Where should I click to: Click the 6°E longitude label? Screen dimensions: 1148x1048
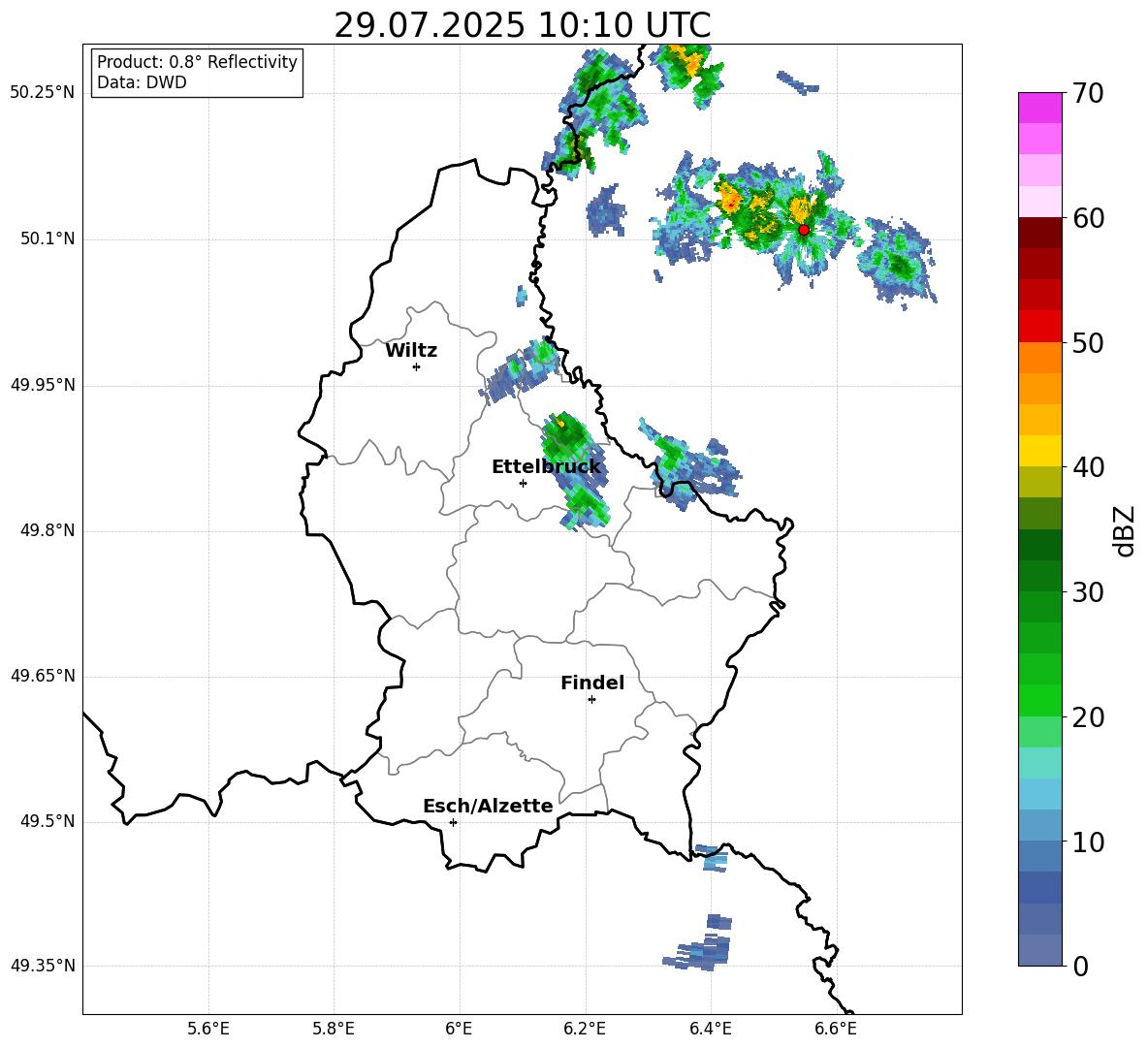(459, 1029)
